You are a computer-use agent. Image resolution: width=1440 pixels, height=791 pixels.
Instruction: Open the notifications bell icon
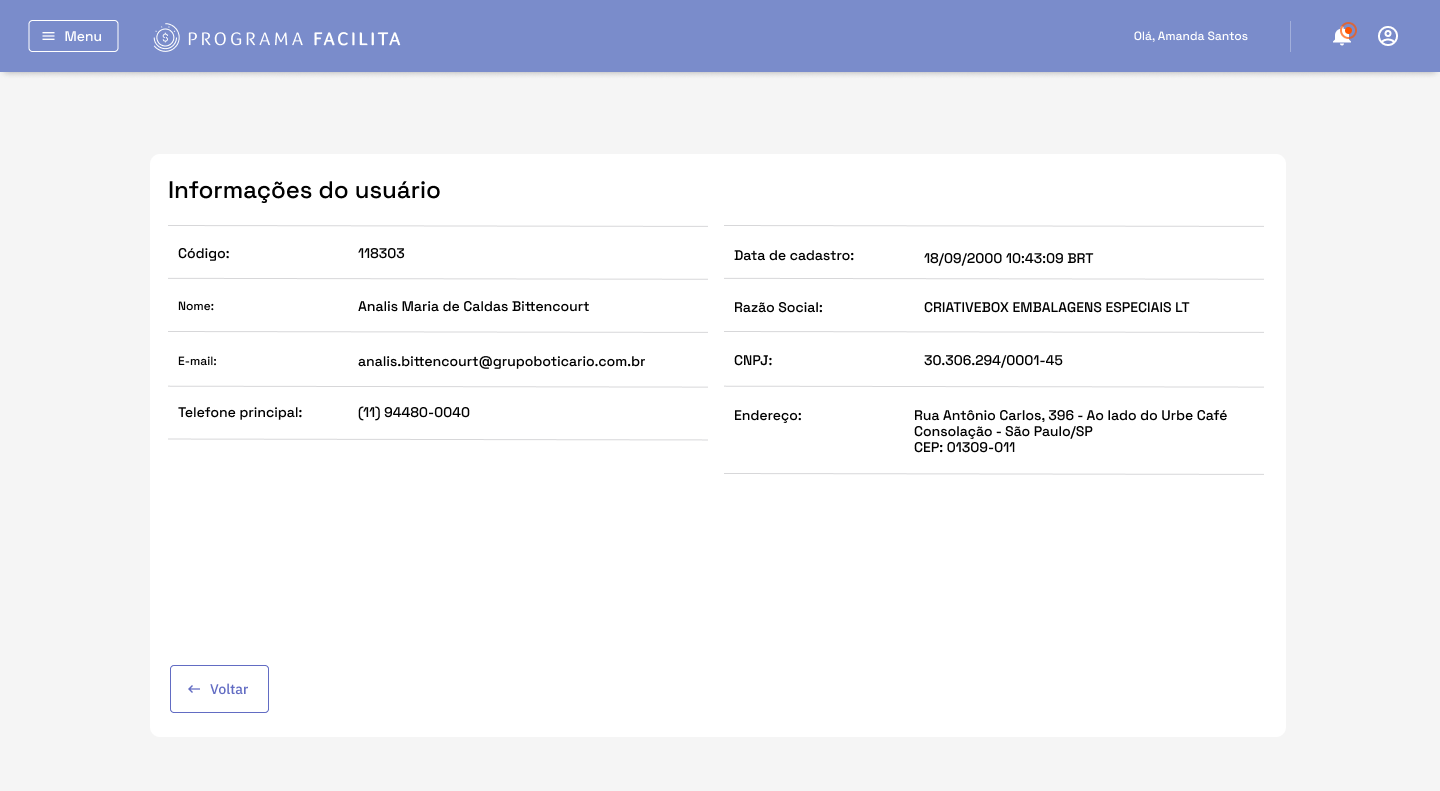[x=1342, y=36]
